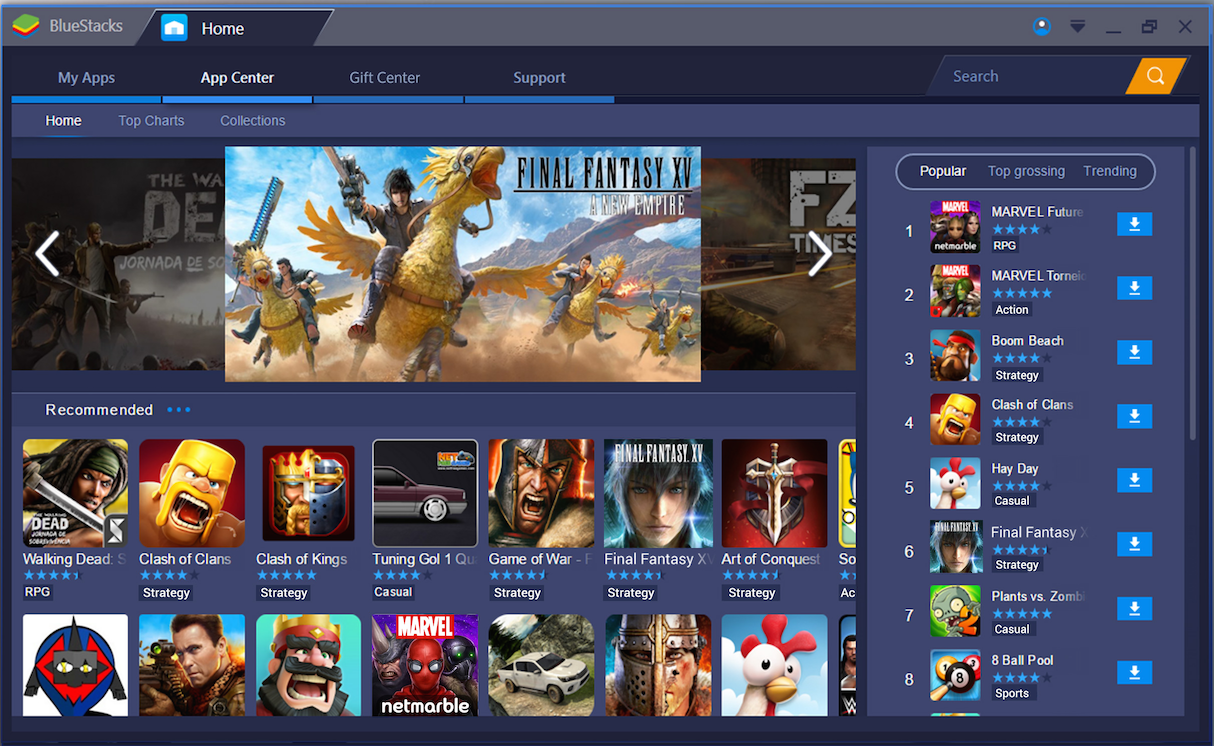Switch to Top Charts sub-tab
Viewport: 1214px width, 746px height.
click(151, 120)
